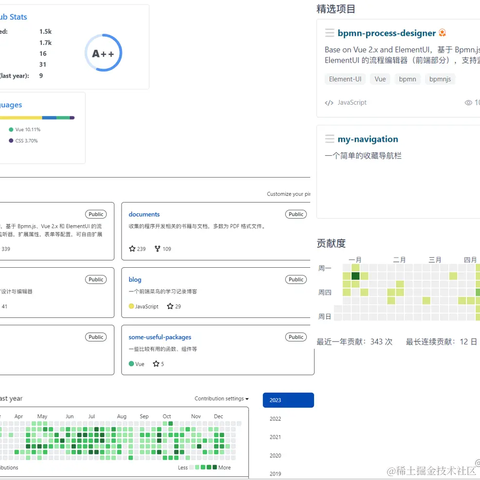Click the code icon beside JavaScript
The height and width of the screenshot is (480, 480).
pos(329,103)
